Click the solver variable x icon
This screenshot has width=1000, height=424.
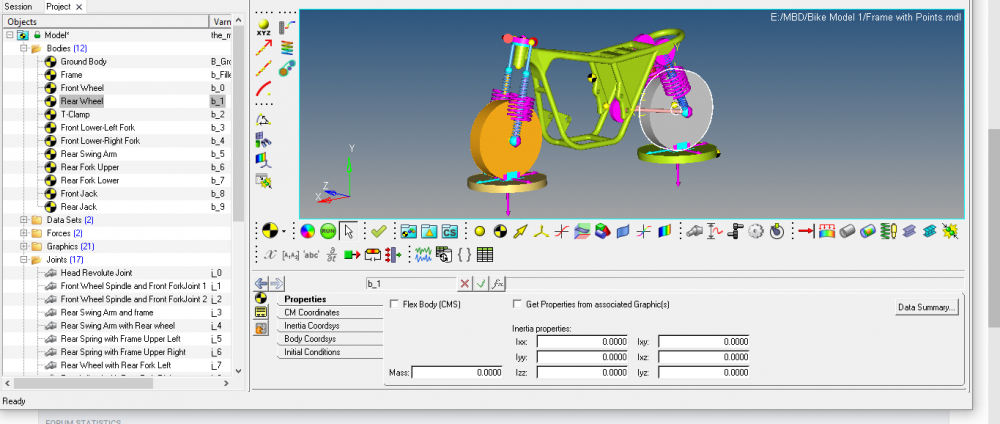click(270, 255)
